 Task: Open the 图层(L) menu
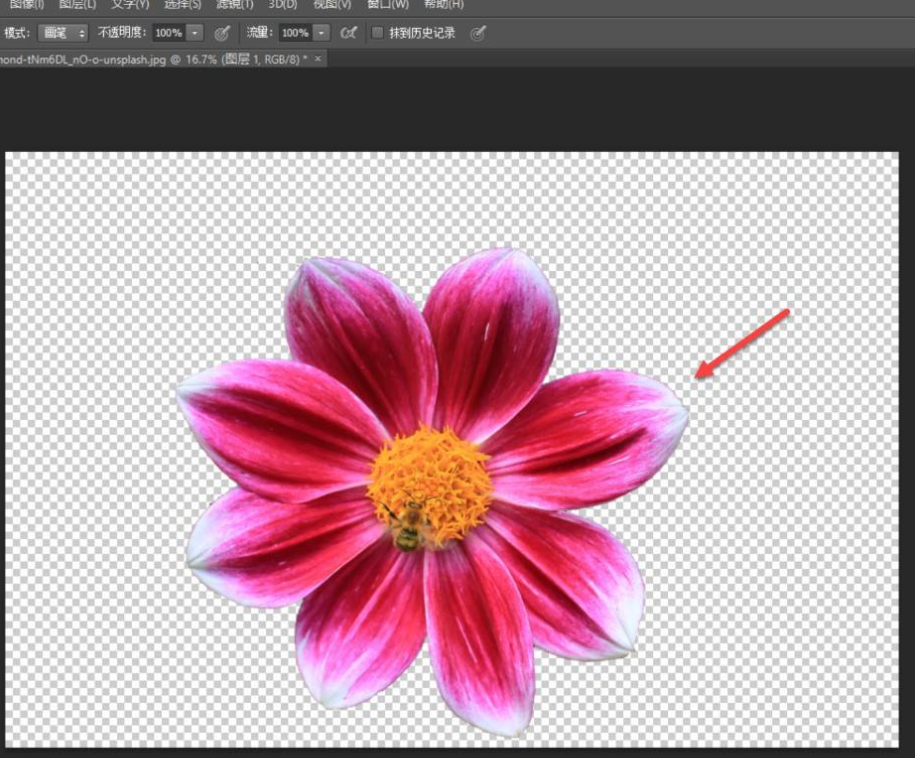point(77,4)
